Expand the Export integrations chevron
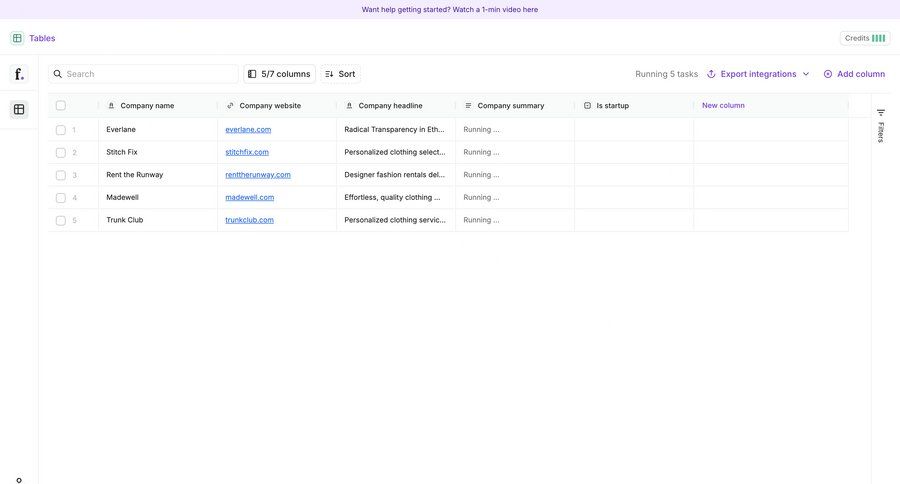This screenshot has width=900, height=484. coord(806,74)
